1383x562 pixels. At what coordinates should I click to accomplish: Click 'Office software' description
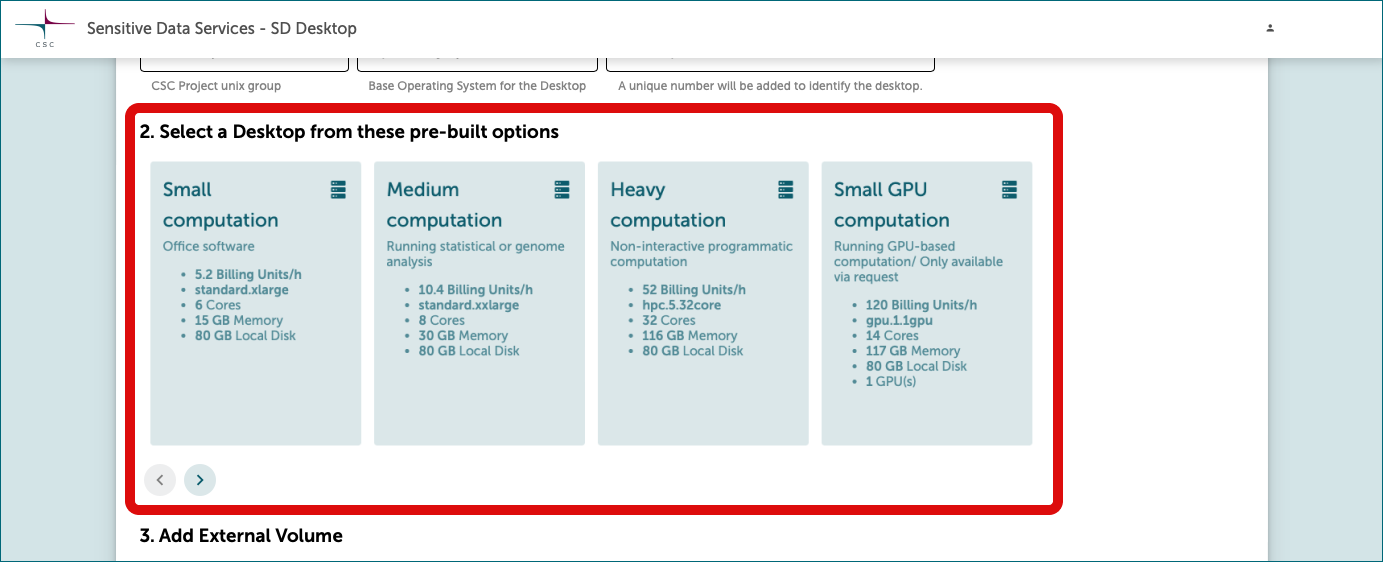click(209, 246)
